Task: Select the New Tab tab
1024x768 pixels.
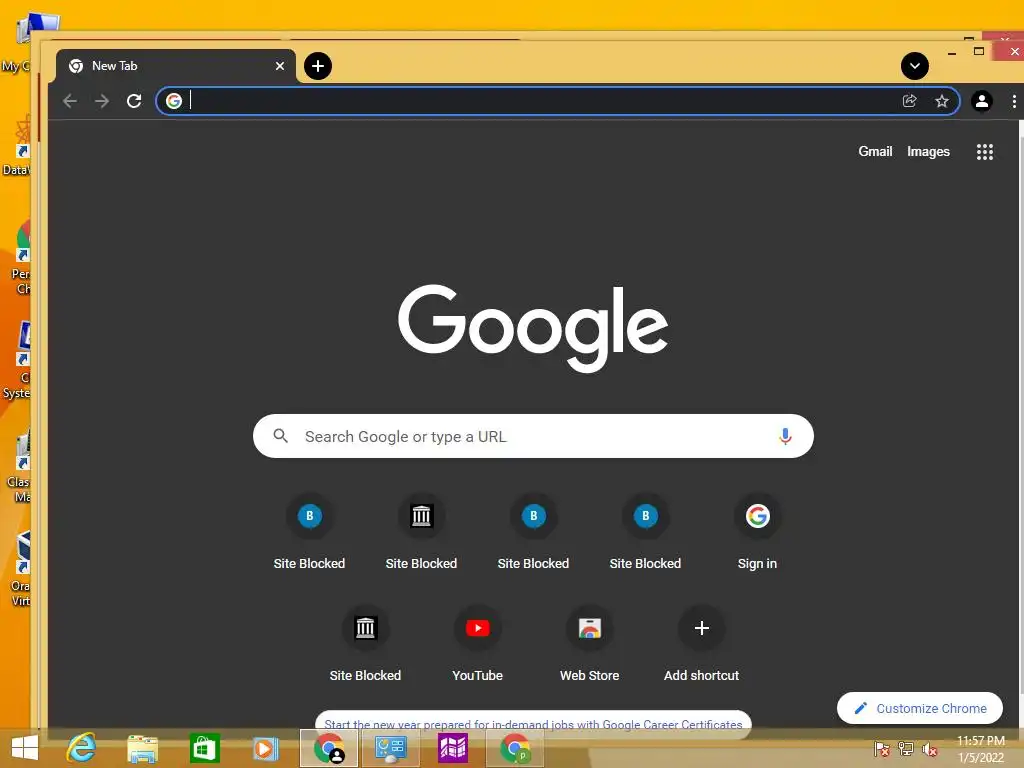Action: (176, 66)
